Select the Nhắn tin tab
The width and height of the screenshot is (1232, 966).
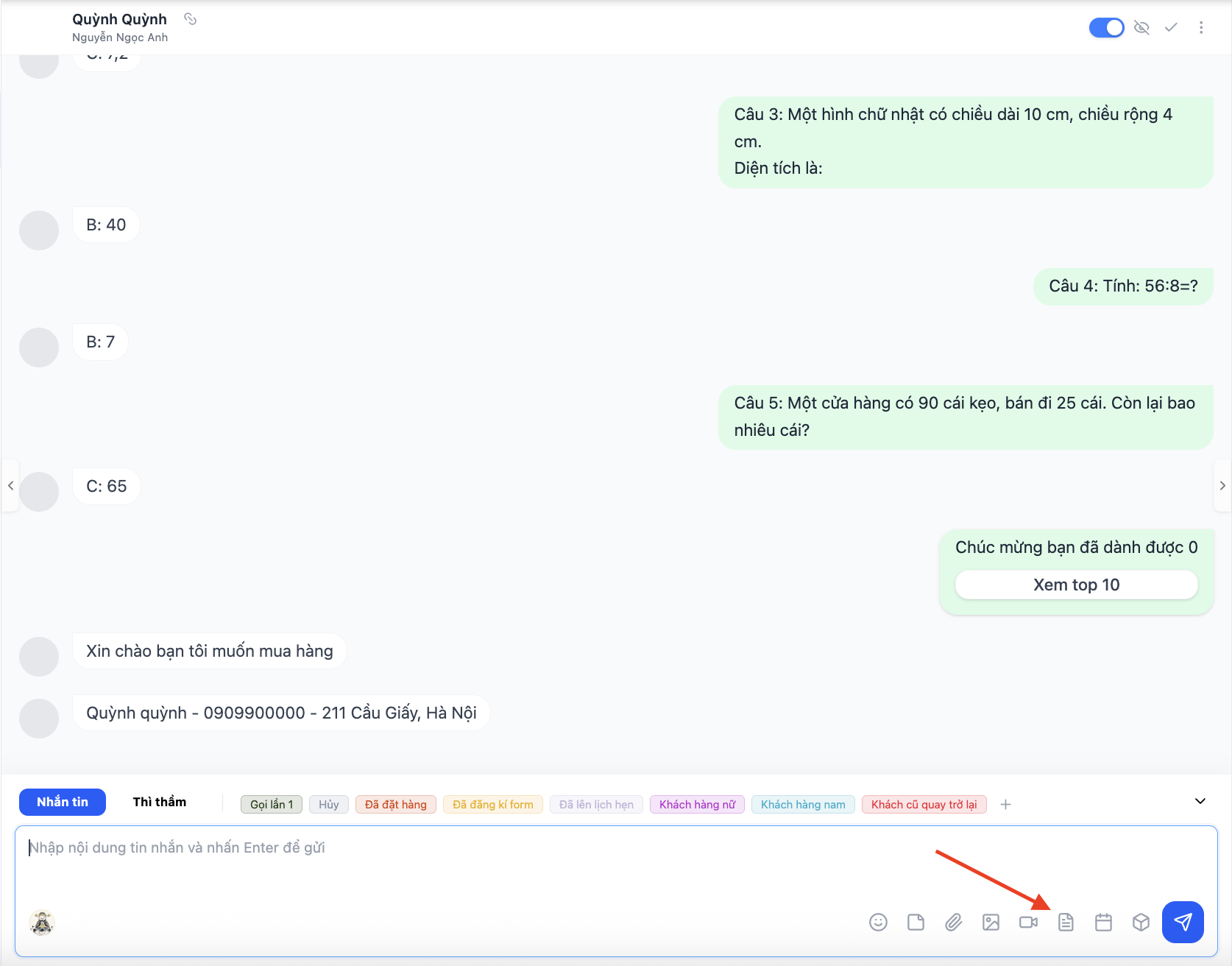click(63, 802)
